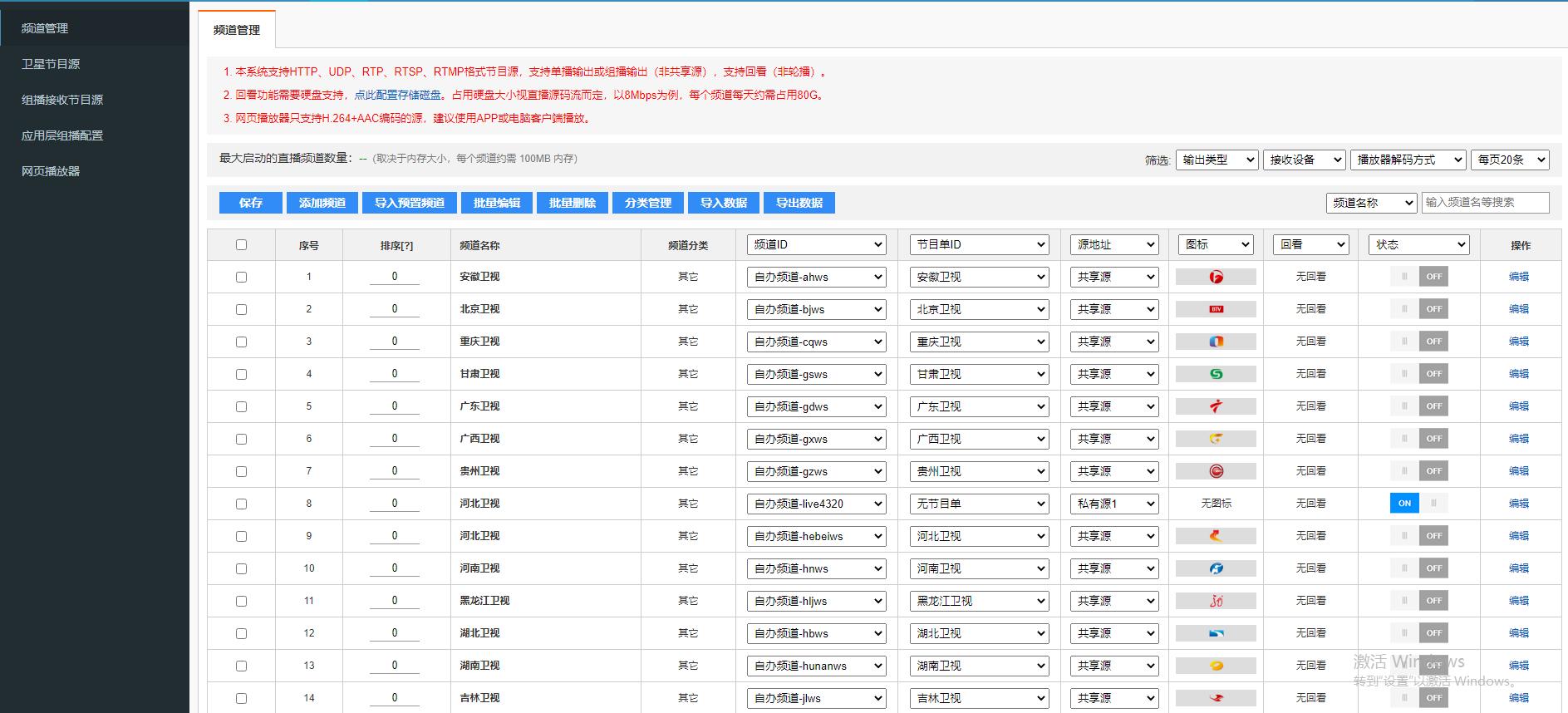Open the 频道ID column header dropdown
This screenshot has height=713, width=1568.
816,244
